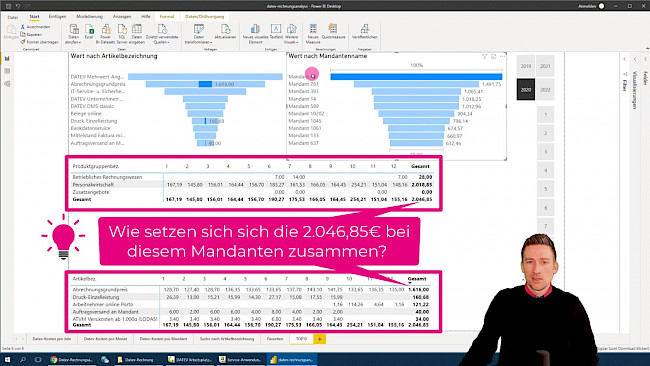Import data from Excel in the ribbon

click(89, 32)
